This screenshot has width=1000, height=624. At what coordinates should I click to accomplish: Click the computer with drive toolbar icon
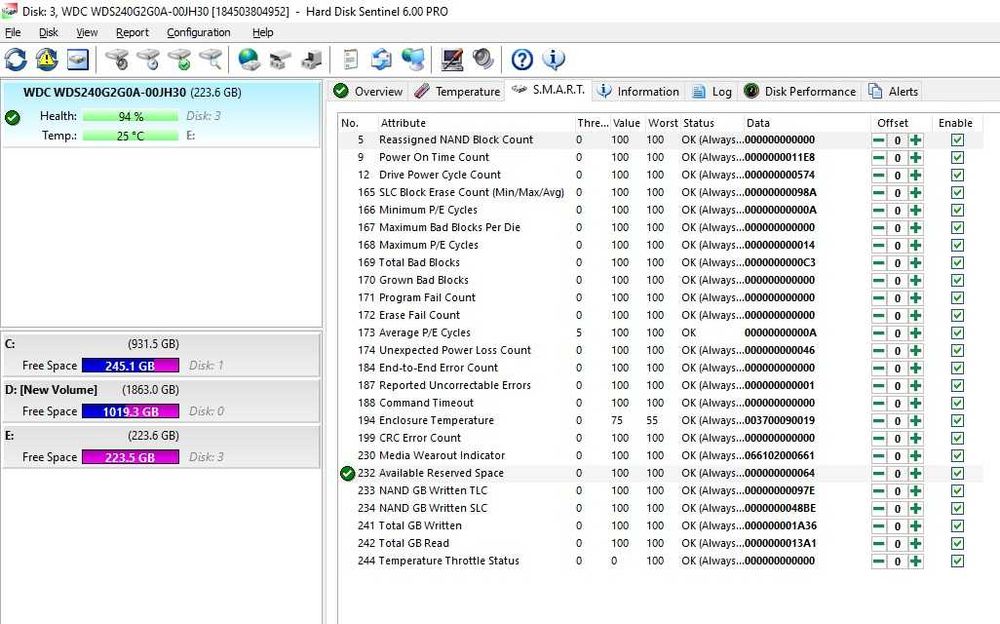pyautogui.click(x=311, y=59)
